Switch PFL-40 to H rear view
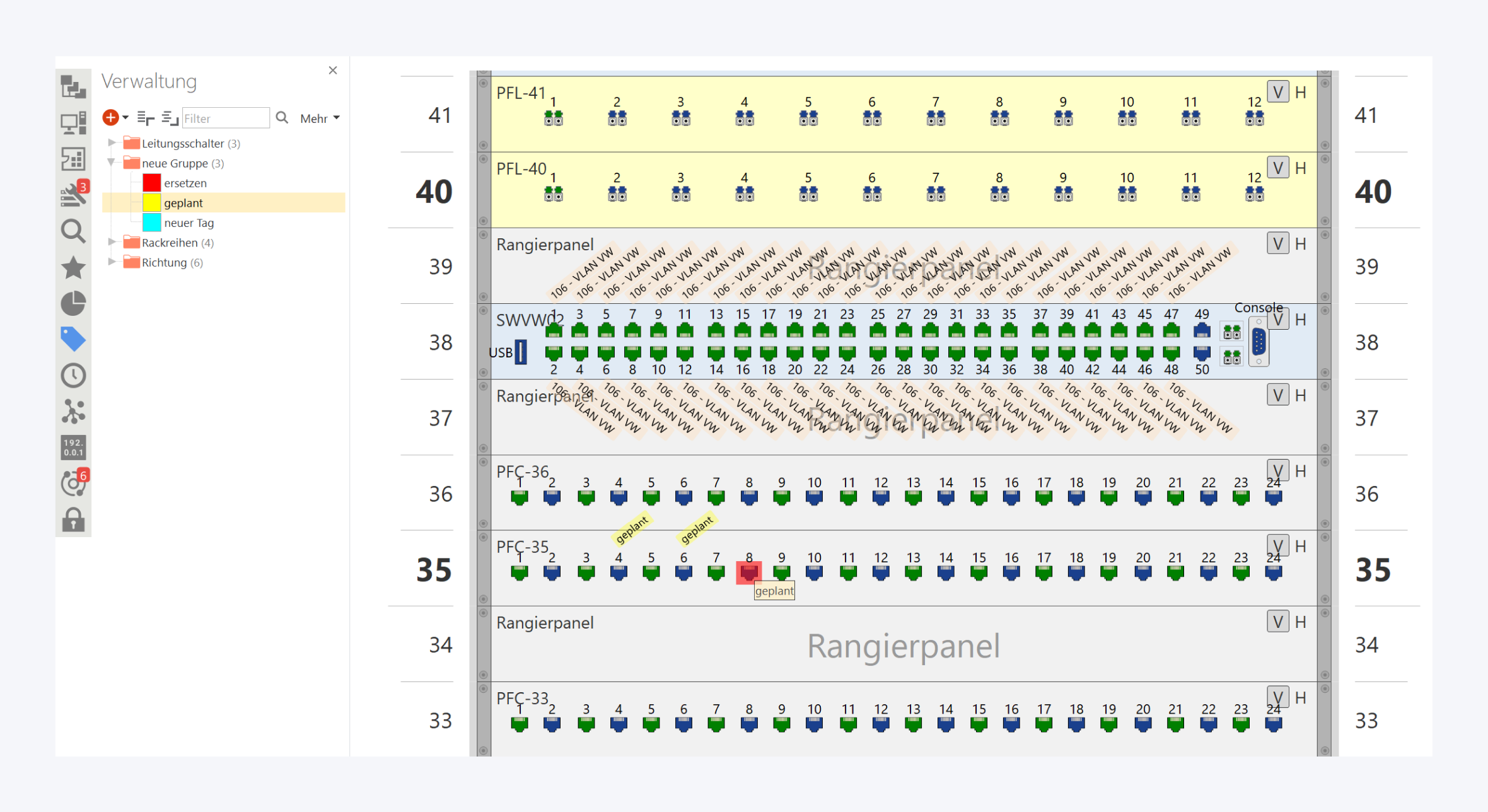Image resolution: width=1488 pixels, height=812 pixels. (x=1300, y=168)
